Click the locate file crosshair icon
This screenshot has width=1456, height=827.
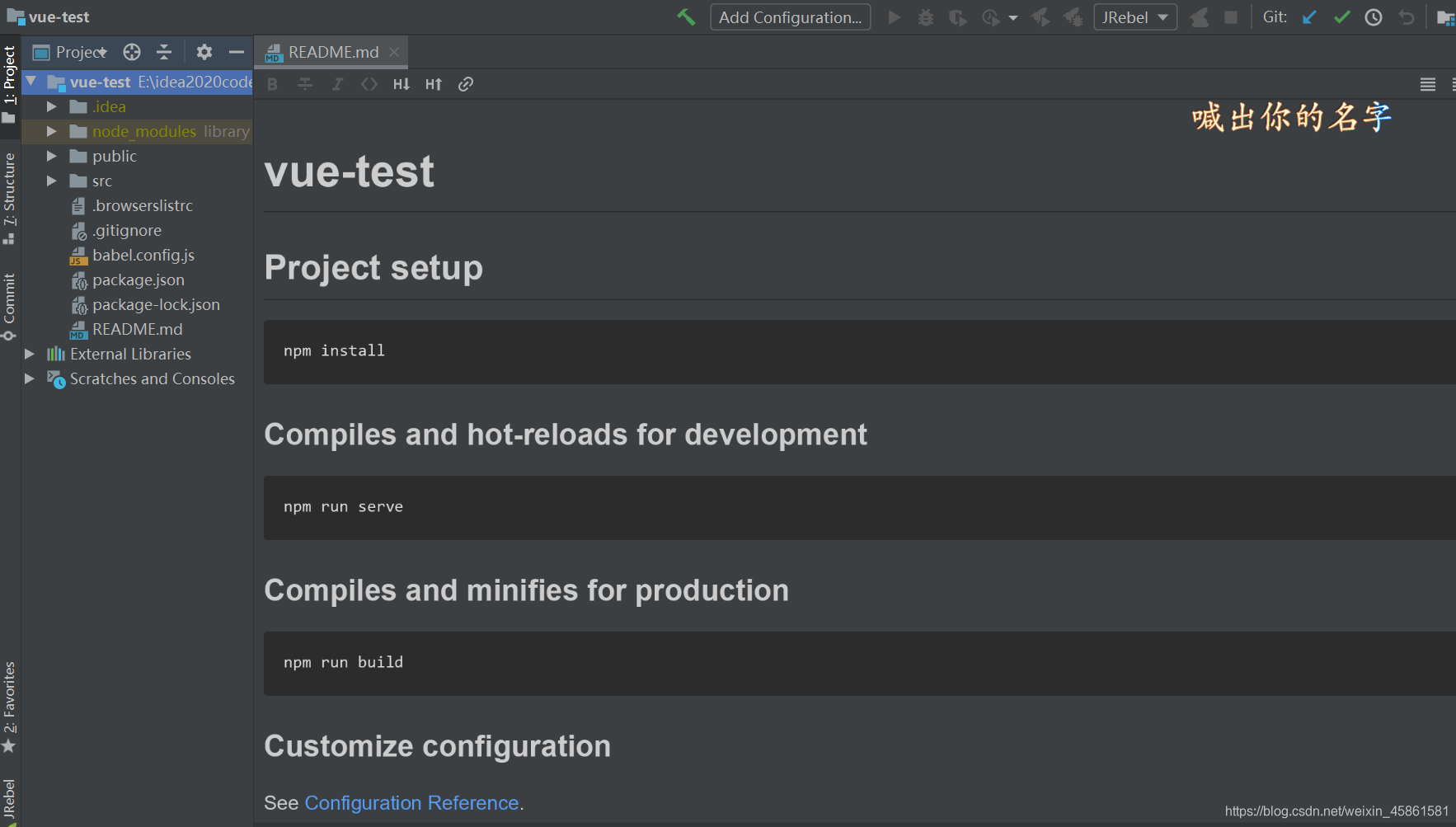click(132, 53)
